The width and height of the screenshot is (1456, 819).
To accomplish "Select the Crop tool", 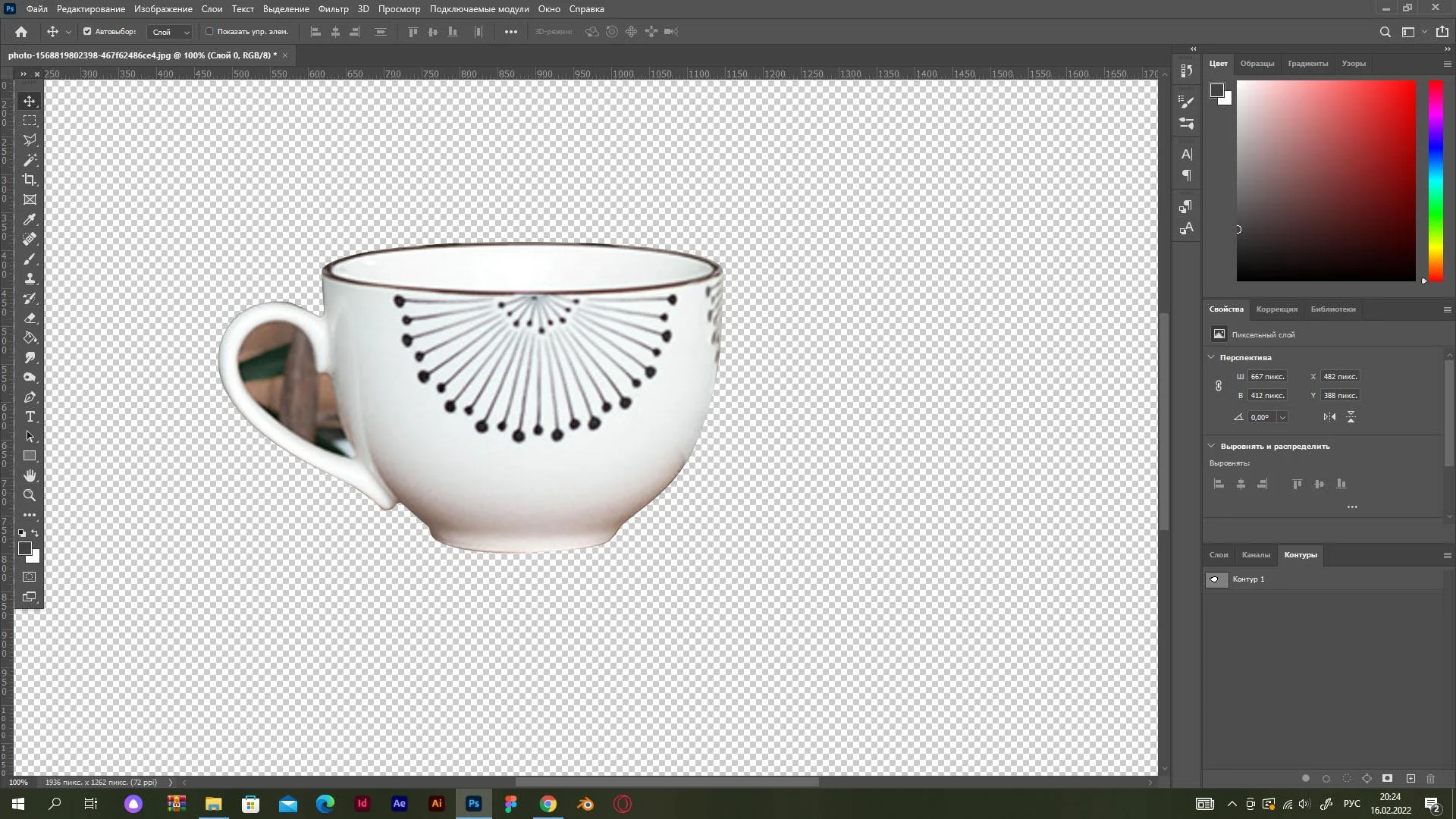I will 30,180.
